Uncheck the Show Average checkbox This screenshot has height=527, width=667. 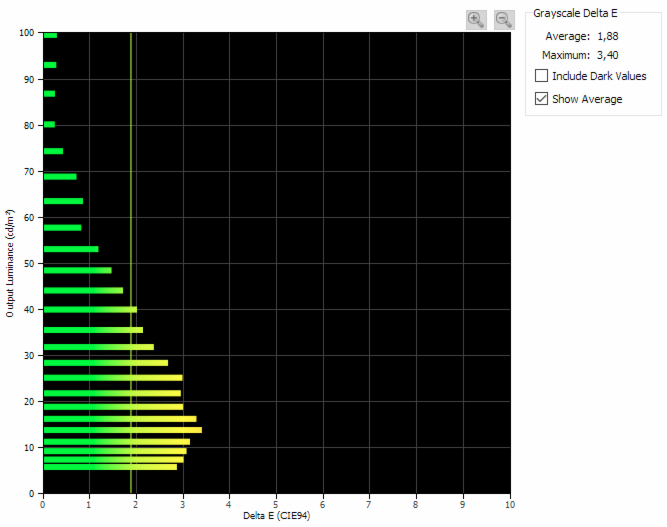point(542,99)
